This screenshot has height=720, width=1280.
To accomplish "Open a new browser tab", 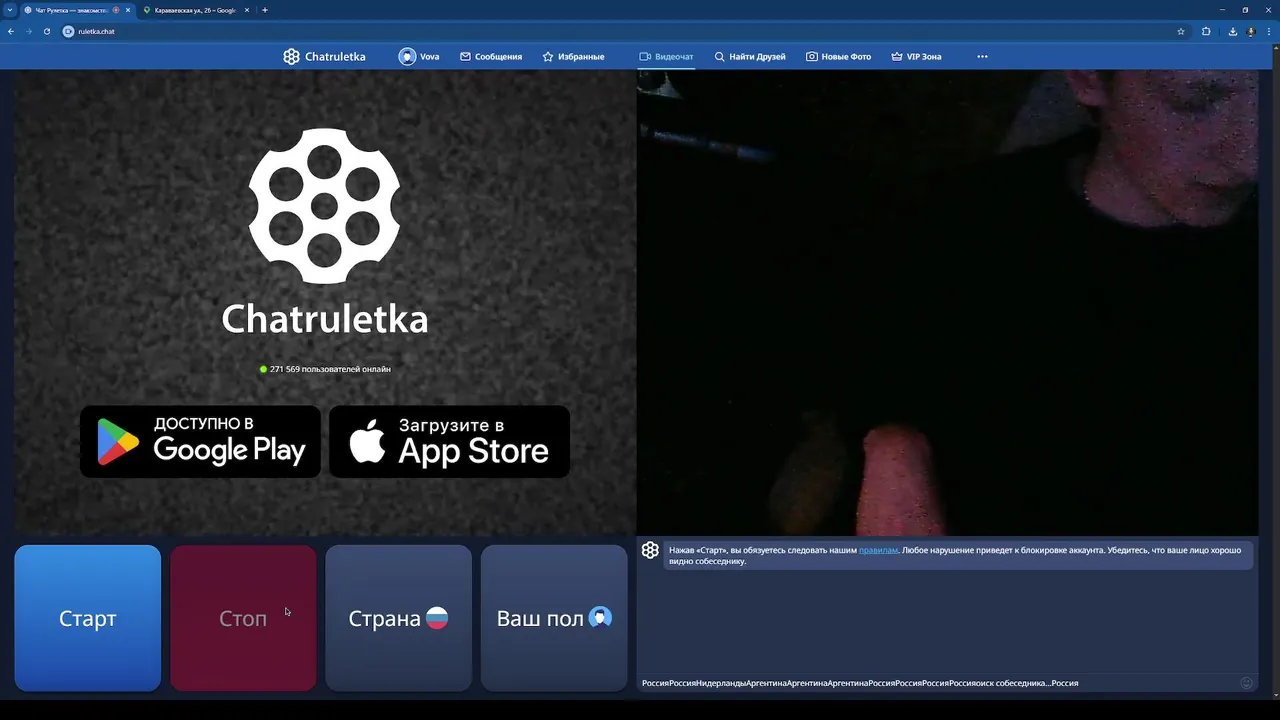I will click(x=265, y=10).
